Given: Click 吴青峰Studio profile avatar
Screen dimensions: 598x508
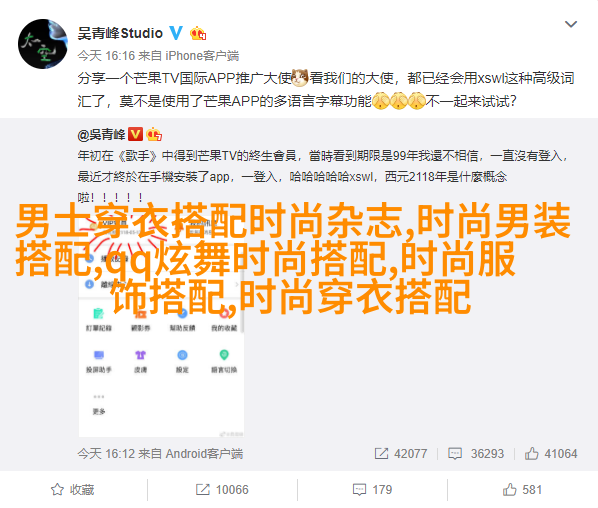Looking at the screenshot, I should tap(43, 44).
